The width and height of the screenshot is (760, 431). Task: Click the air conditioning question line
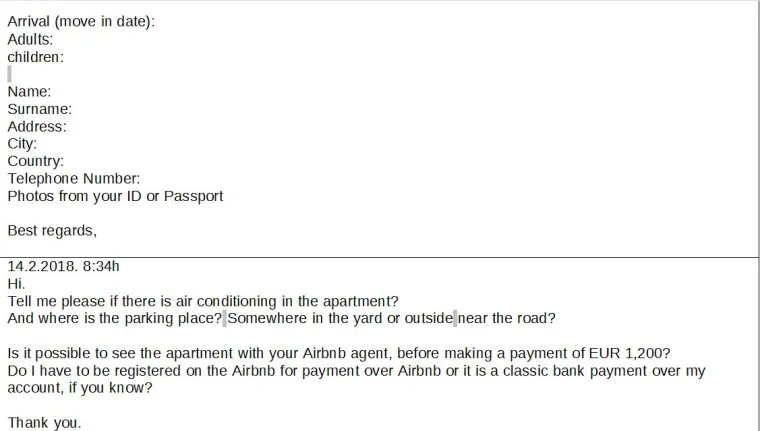(x=203, y=301)
